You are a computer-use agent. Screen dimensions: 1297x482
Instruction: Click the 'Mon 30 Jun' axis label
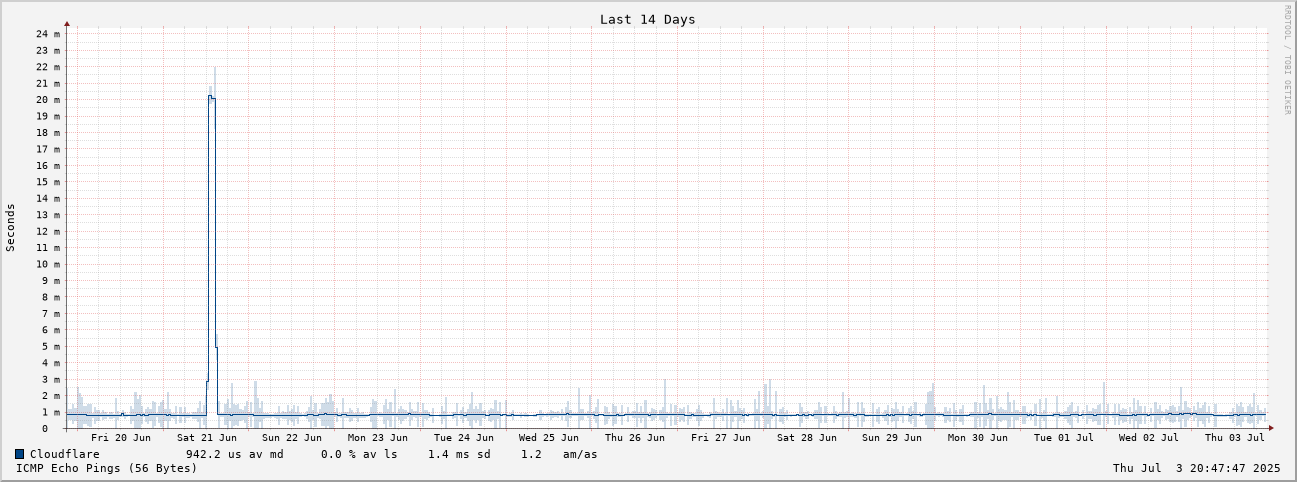pyautogui.click(x=978, y=437)
